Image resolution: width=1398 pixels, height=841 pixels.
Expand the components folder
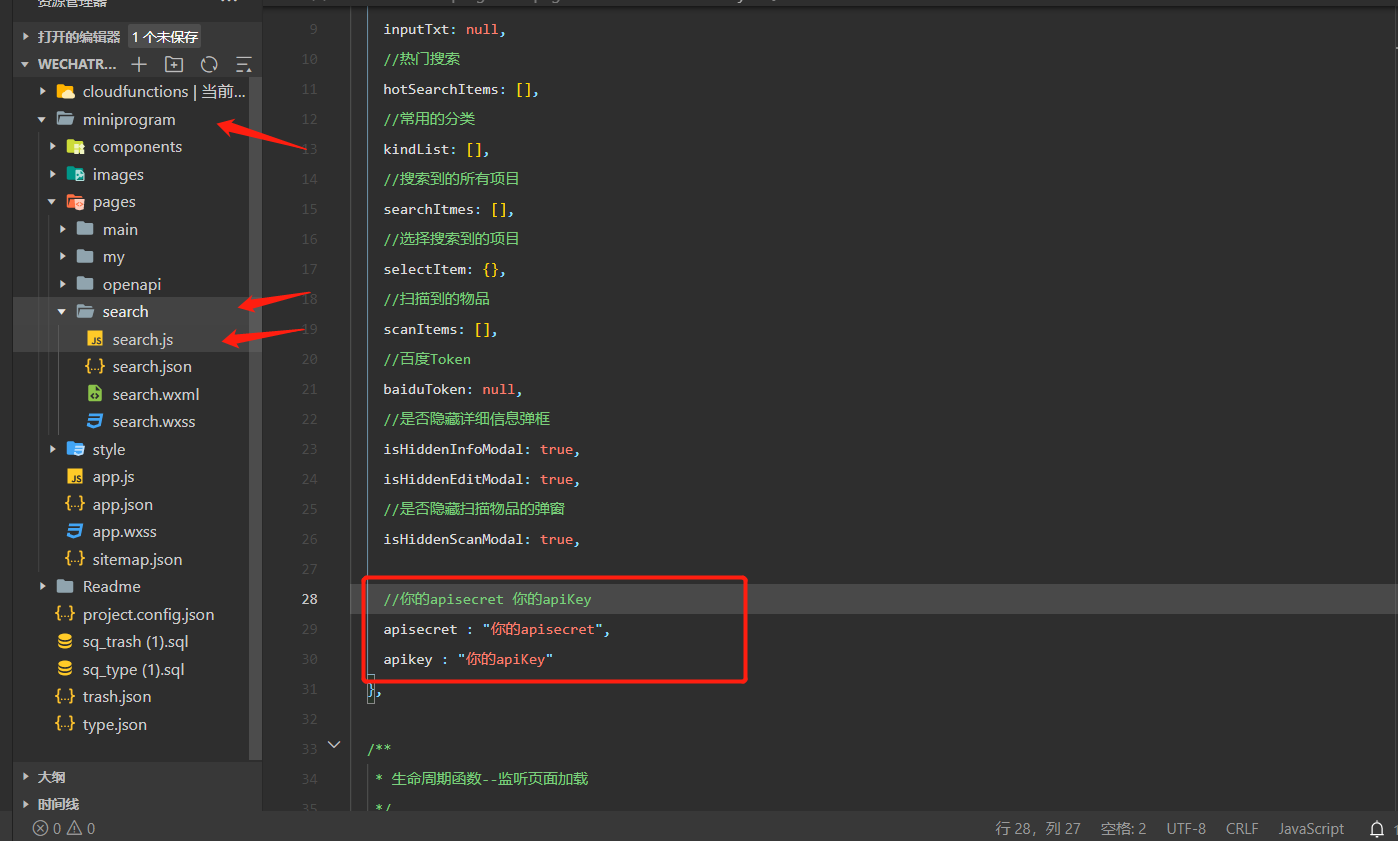pos(137,146)
